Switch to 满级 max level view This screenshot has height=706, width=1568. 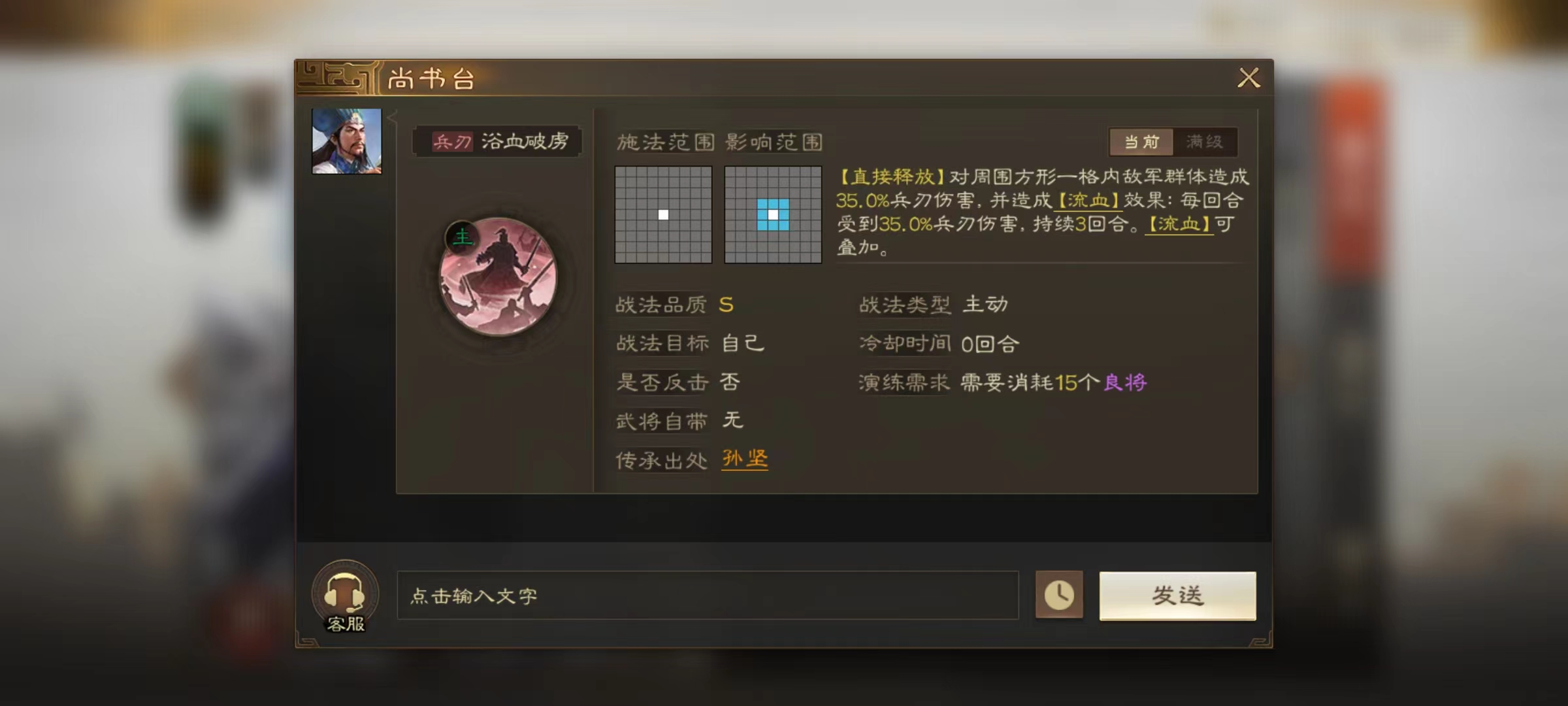tap(1205, 142)
